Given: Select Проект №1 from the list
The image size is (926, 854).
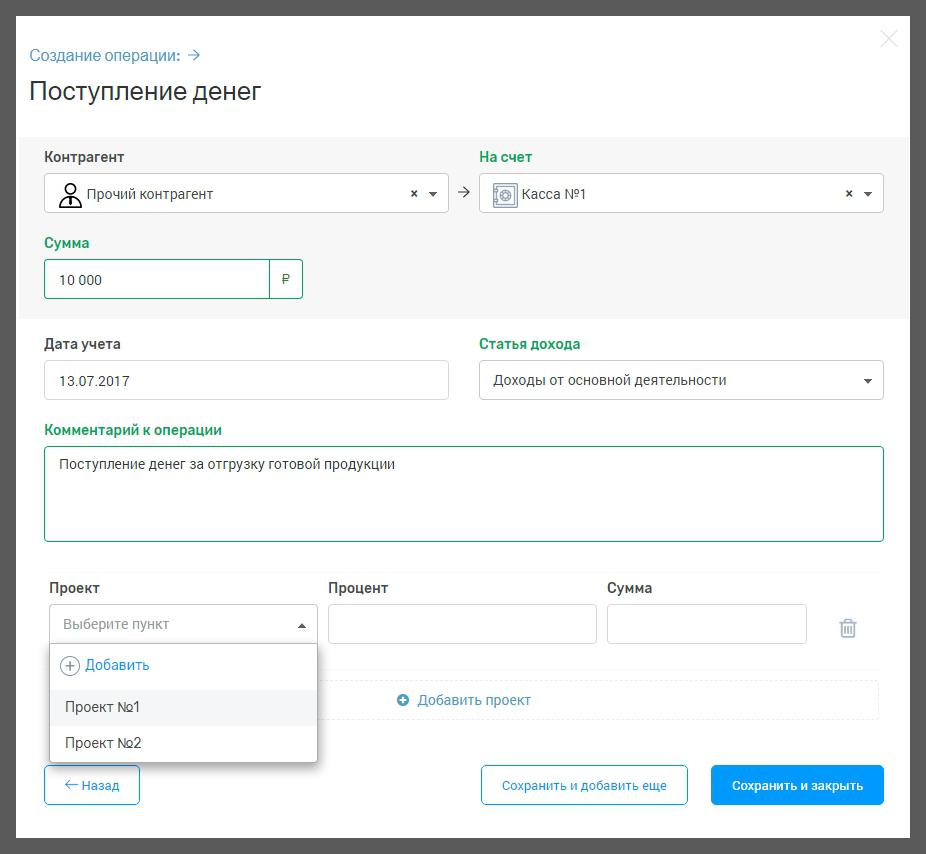Looking at the screenshot, I should pos(102,707).
